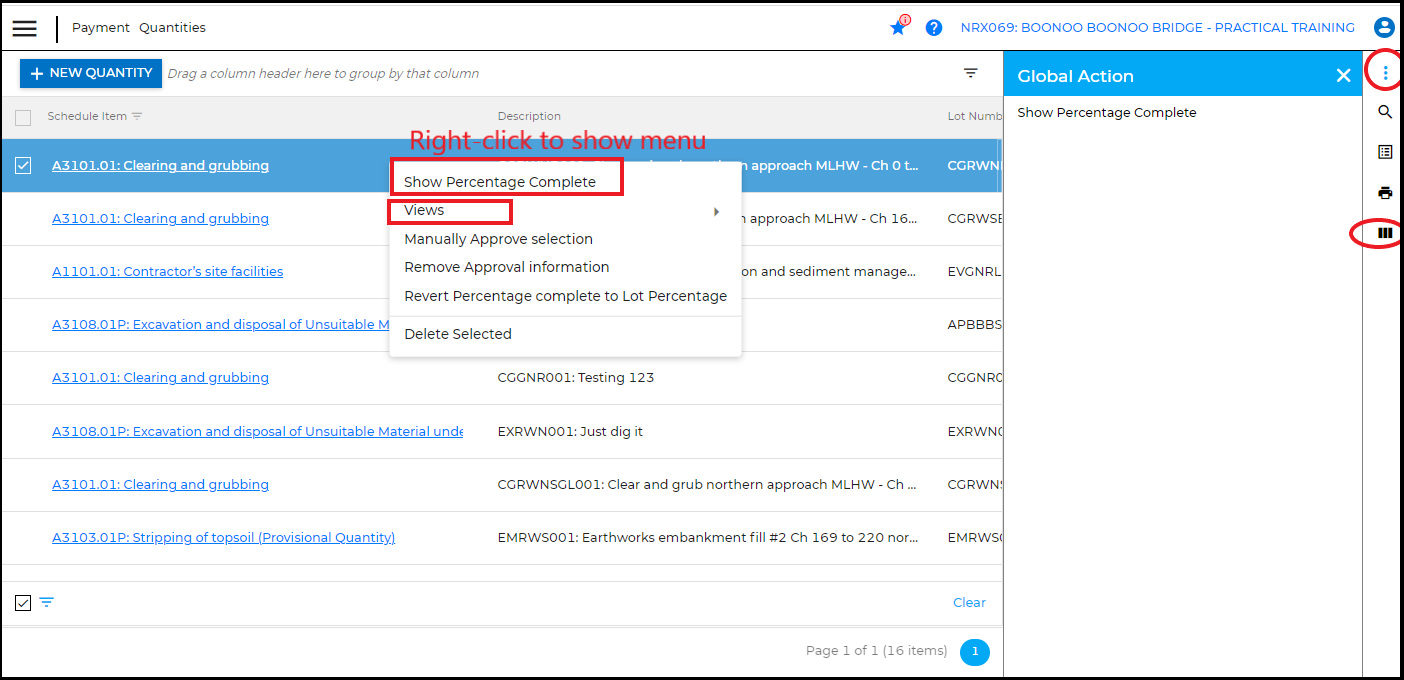1404x680 pixels.
Task: Open the search panel in the right sidebar
Action: (x=1385, y=112)
